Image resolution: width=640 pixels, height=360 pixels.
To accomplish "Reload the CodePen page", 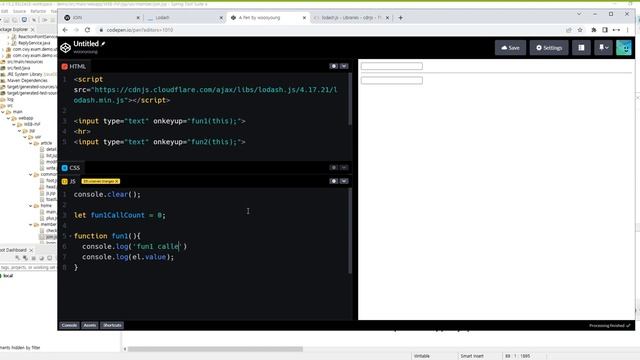I will coord(87,30).
